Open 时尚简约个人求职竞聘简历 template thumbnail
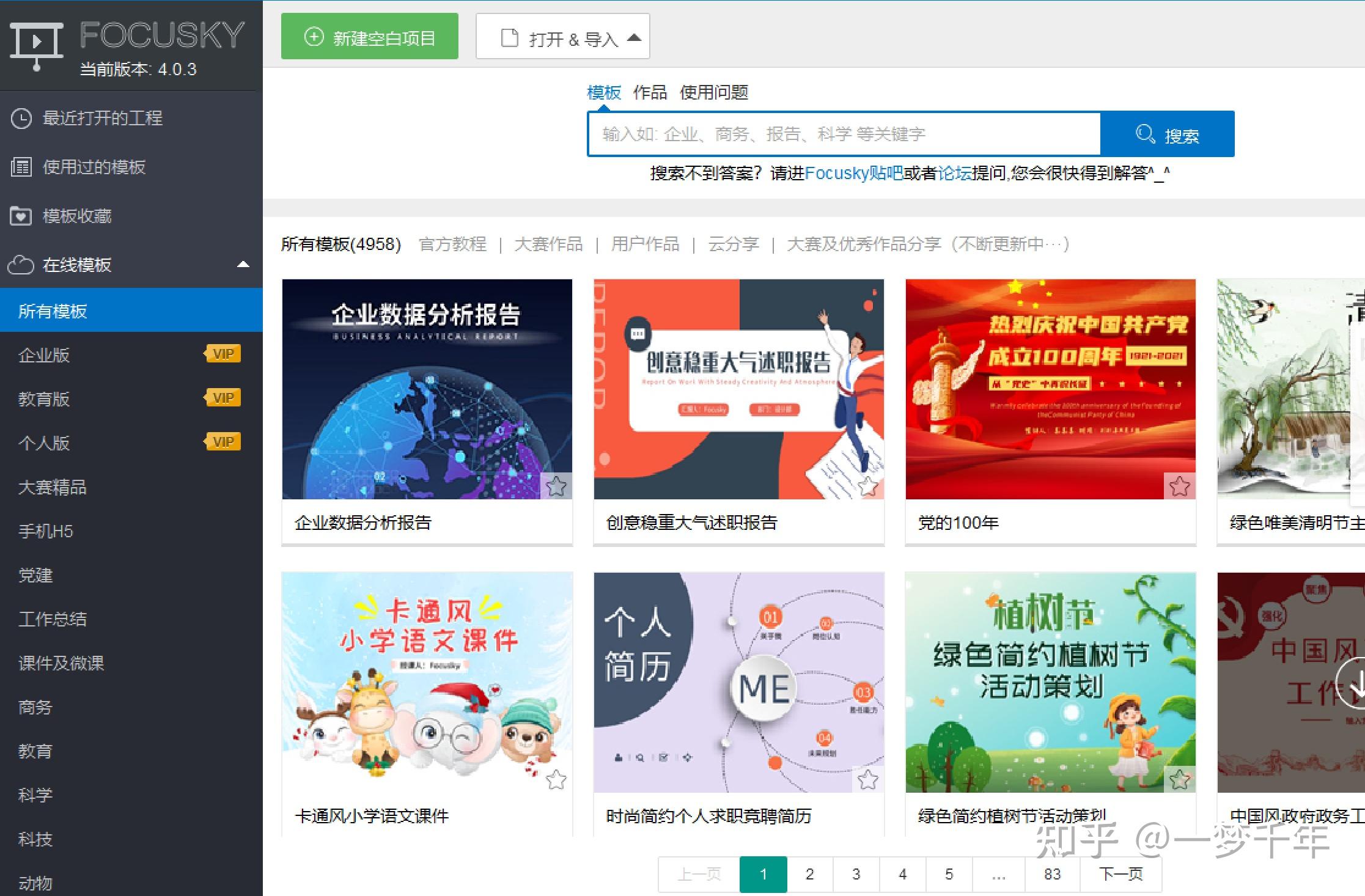This screenshot has width=1365, height=896. pyautogui.click(x=738, y=682)
